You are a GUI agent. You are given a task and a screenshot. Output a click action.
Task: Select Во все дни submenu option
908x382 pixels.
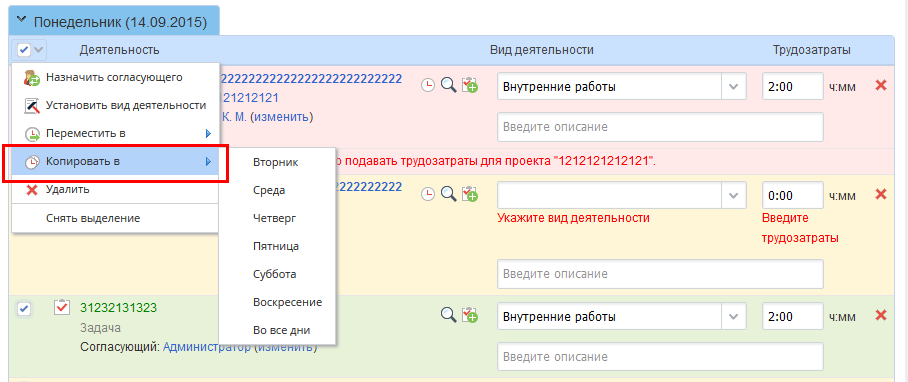(x=282, y=330)
